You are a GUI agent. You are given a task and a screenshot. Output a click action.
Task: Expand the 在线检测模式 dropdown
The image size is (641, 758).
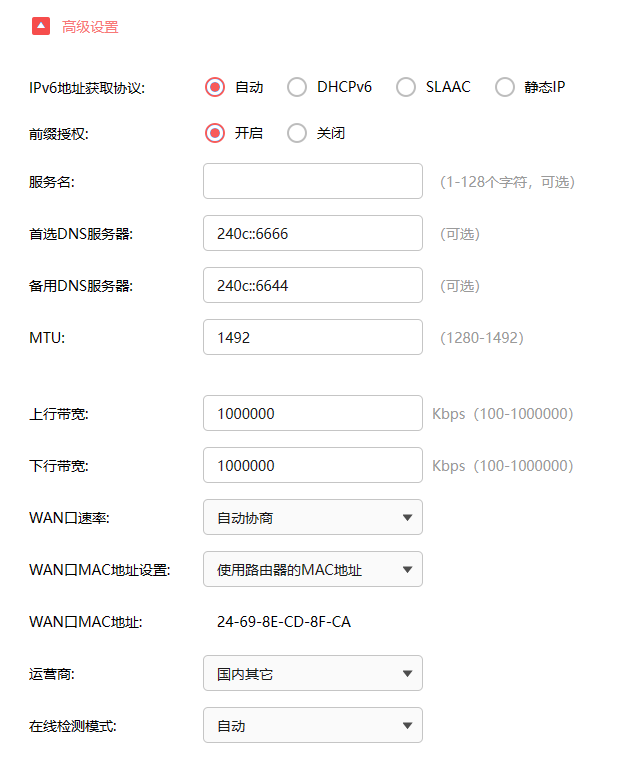tap(312, 725)
